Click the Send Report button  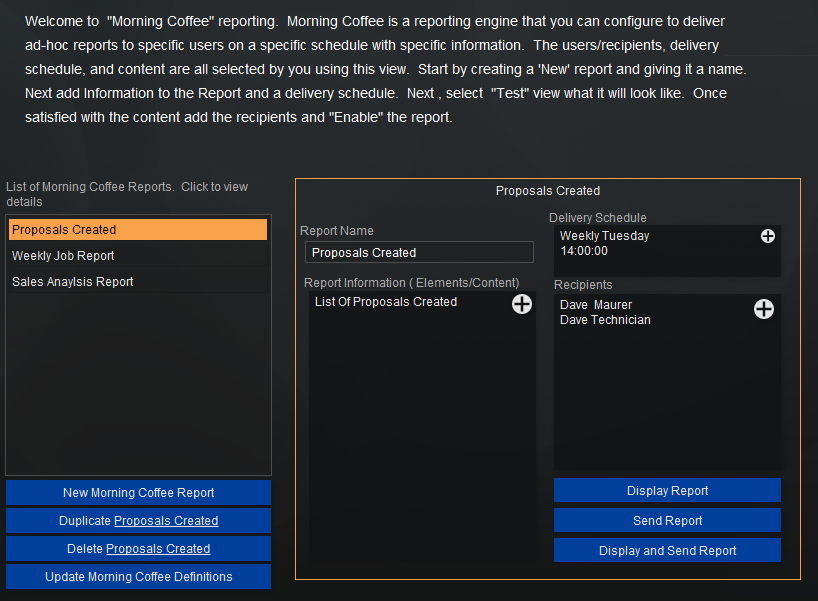pos(667,521)
